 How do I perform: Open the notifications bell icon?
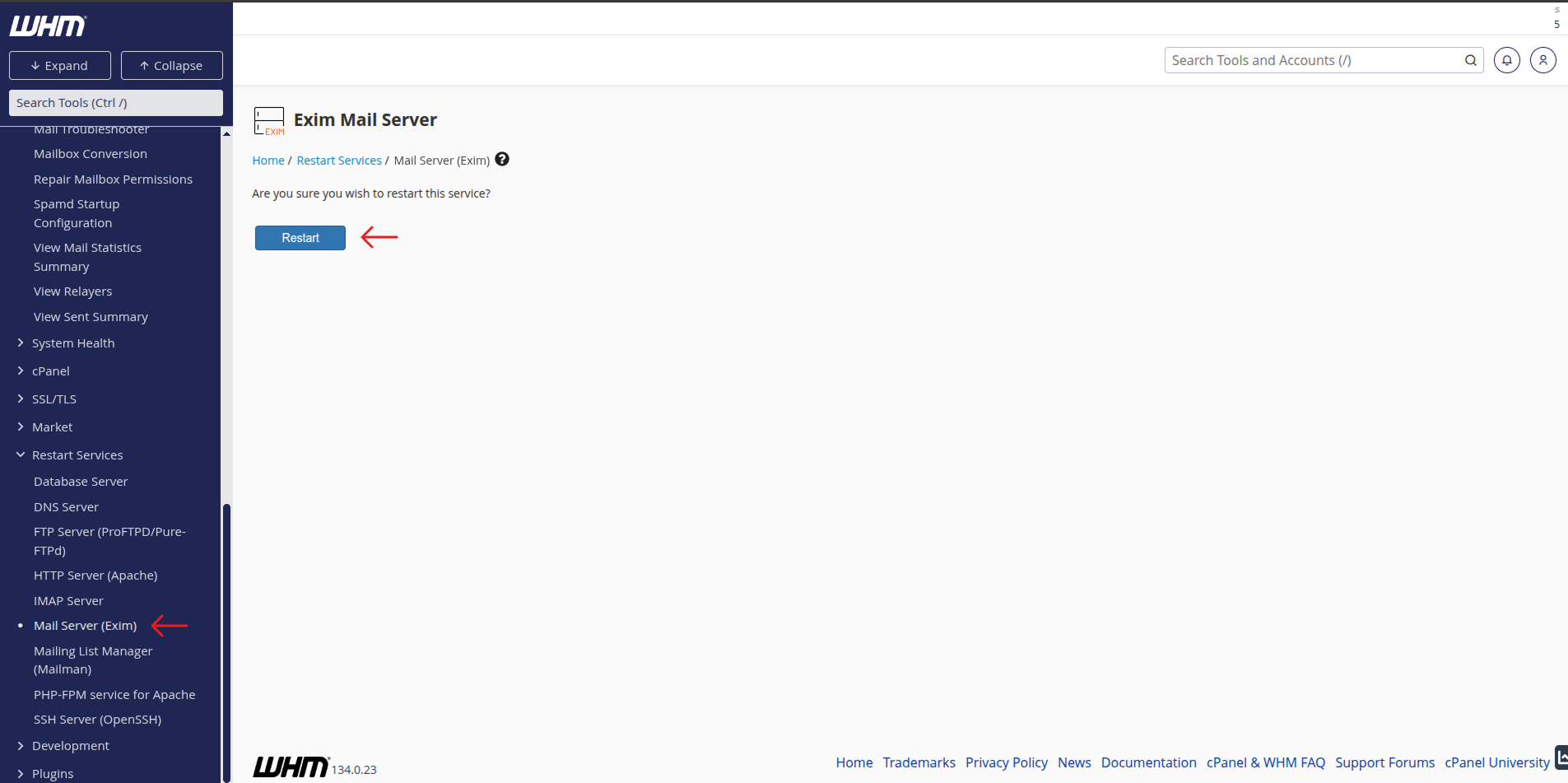tap(1506, 60)
